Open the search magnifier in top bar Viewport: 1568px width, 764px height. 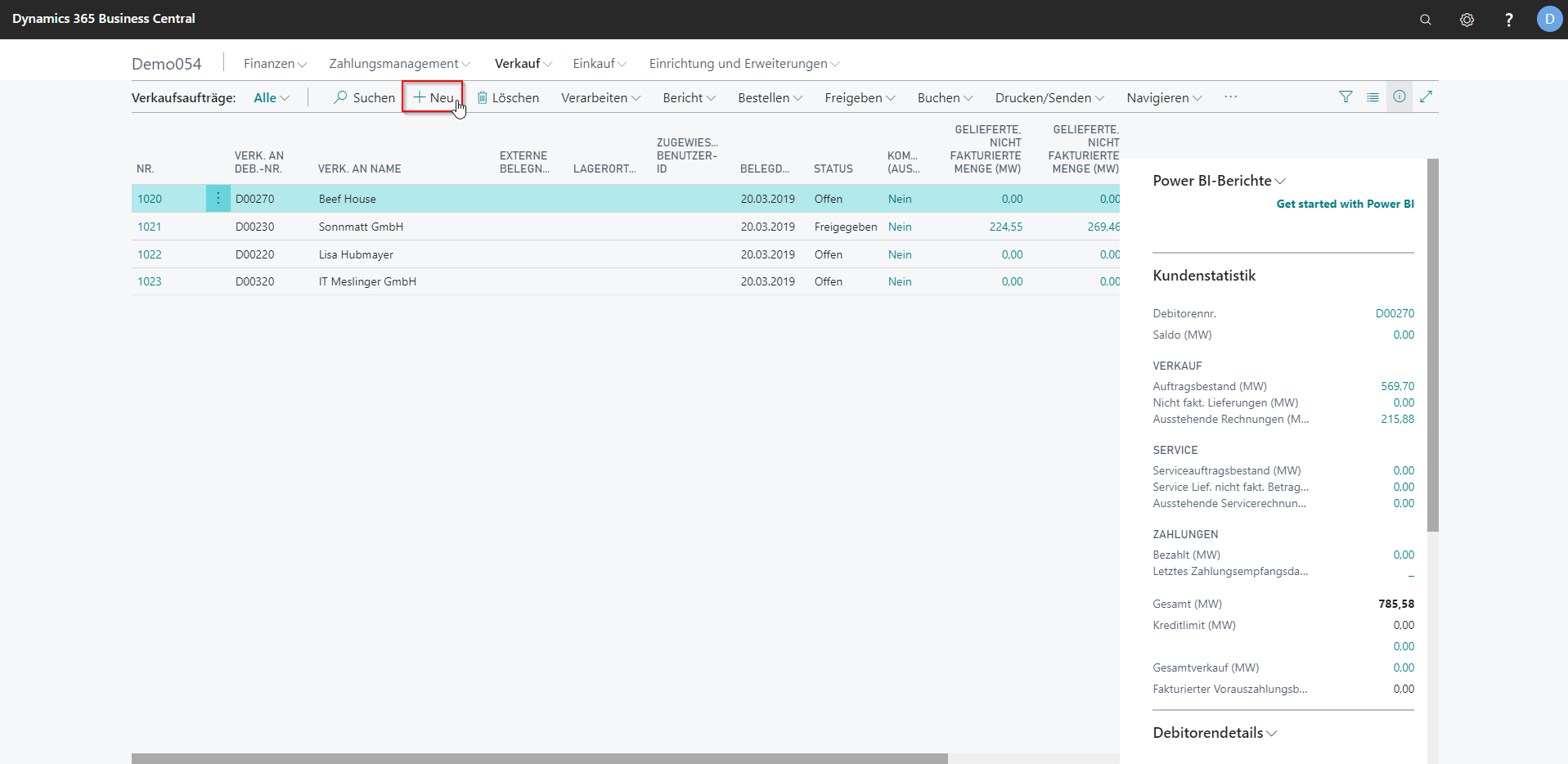1425,20
